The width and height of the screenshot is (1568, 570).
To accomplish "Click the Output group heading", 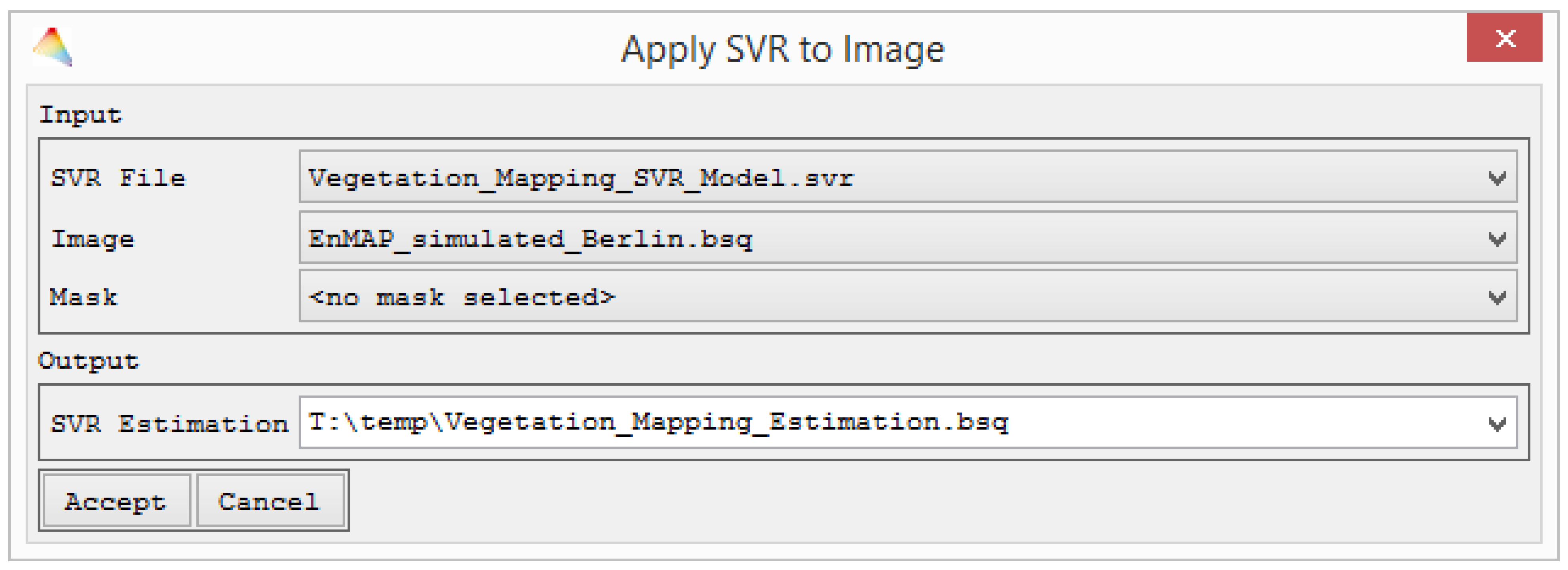I will (88, 361).
